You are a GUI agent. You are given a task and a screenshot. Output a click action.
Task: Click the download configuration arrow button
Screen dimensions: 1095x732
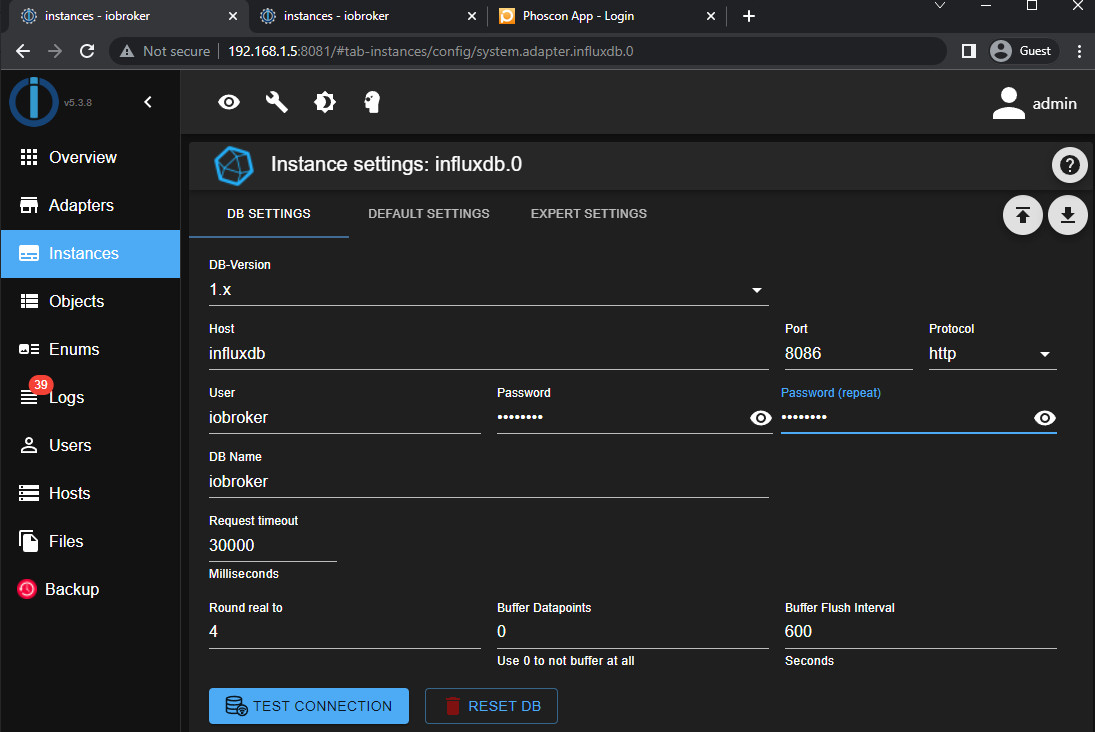pos(1068,215)
